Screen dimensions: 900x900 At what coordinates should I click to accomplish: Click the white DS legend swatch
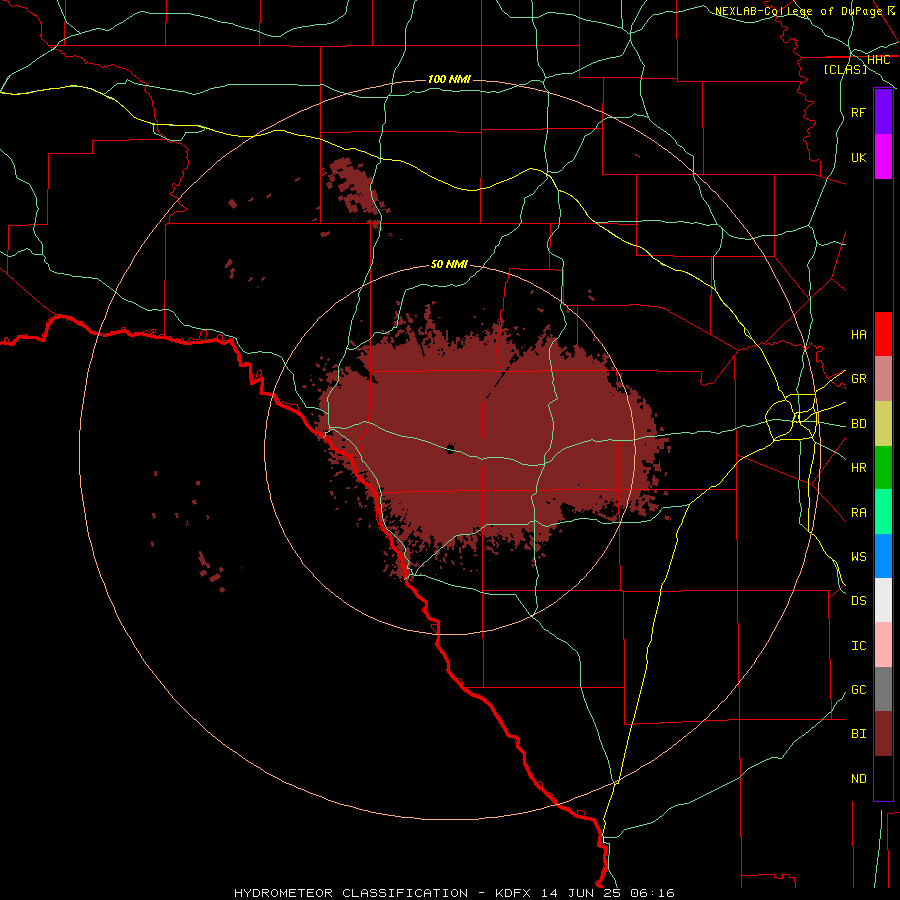tap(883, 600)
